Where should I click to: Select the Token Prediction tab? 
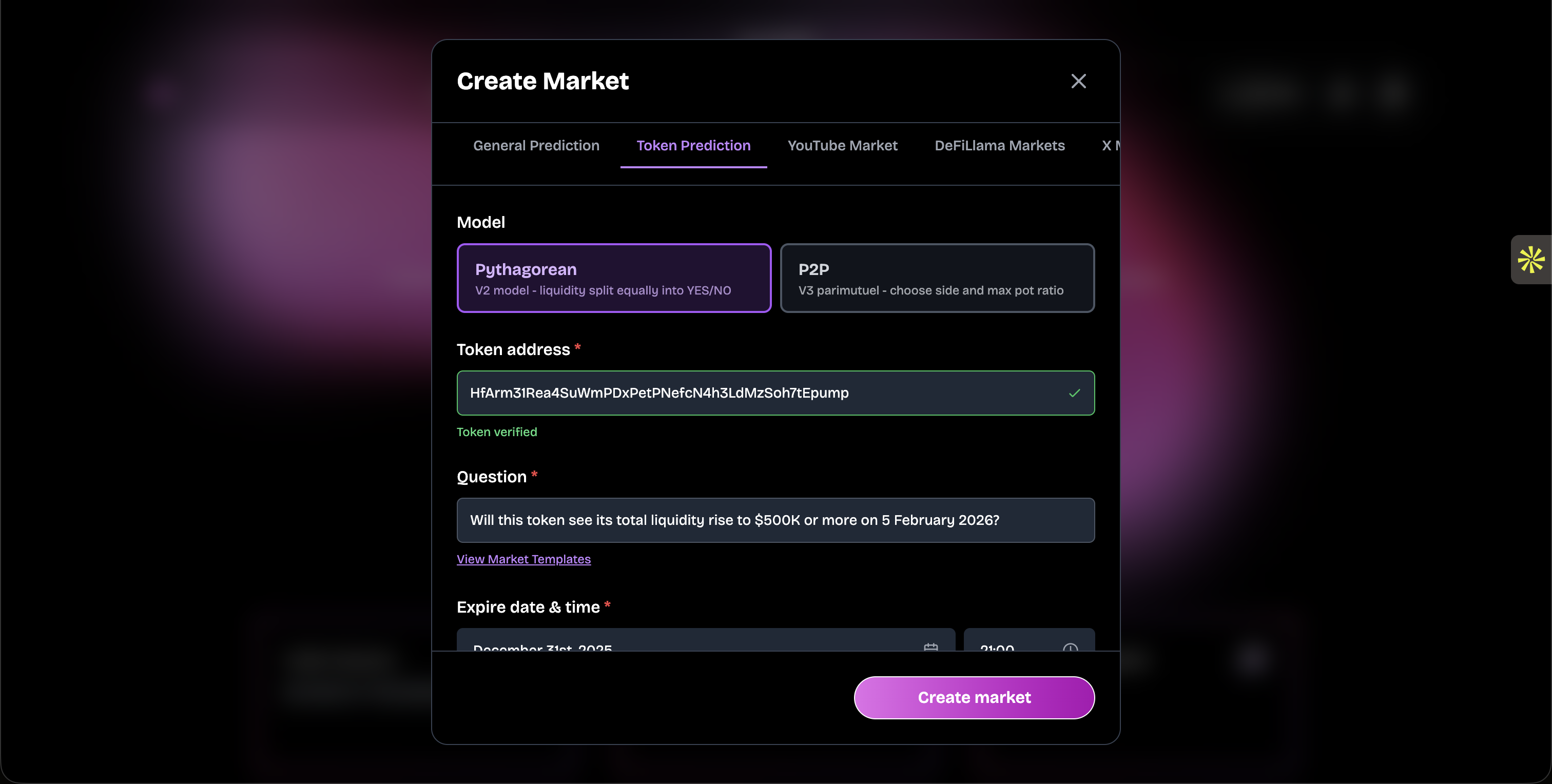(693, 146)
